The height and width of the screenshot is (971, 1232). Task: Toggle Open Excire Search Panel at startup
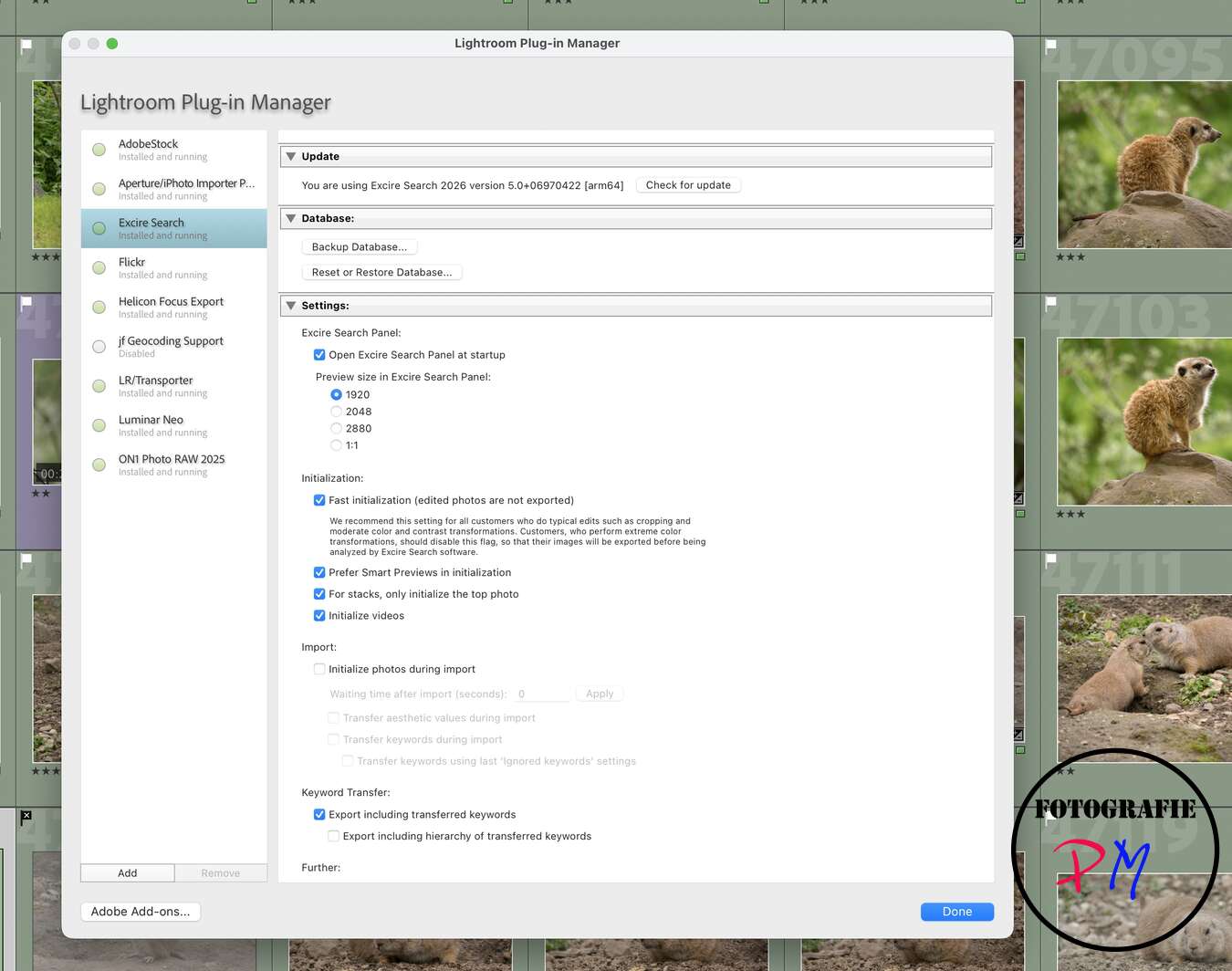tap(319, 355)
